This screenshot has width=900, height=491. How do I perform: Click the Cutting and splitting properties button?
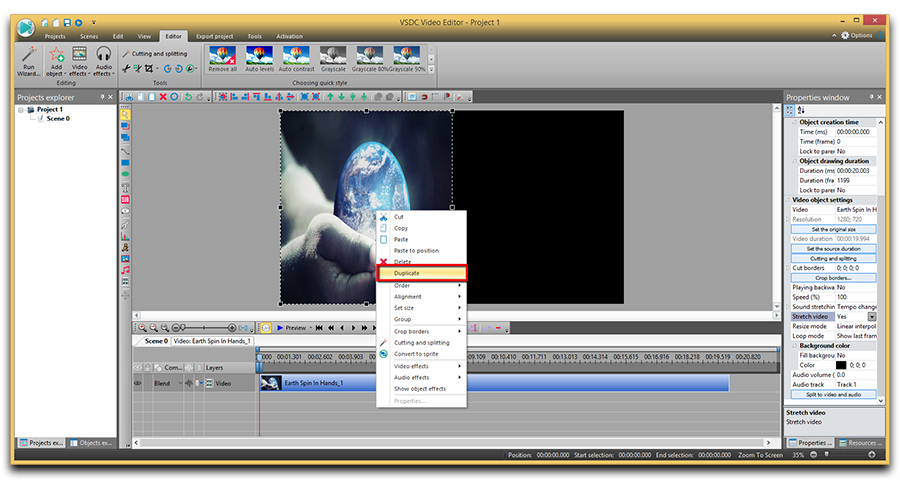point(833,258)
